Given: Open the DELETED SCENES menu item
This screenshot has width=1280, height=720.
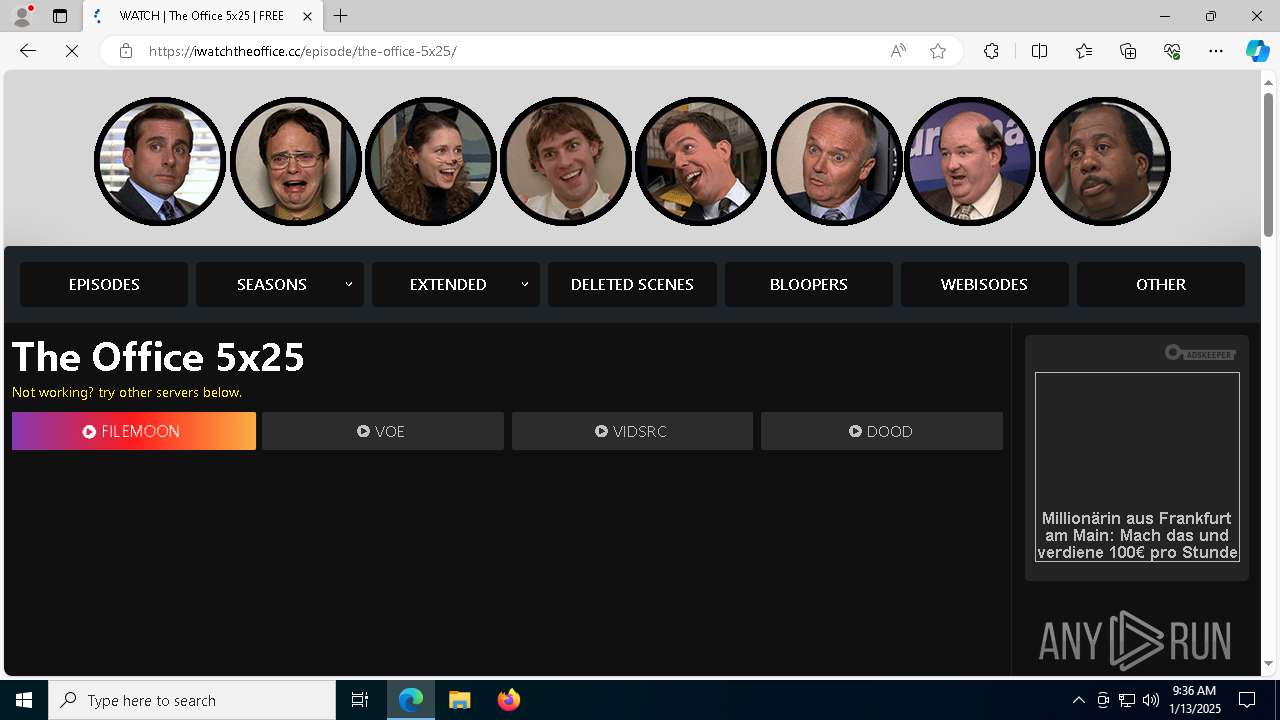Looking at the screenshot, I should click(x=632, y=284).
